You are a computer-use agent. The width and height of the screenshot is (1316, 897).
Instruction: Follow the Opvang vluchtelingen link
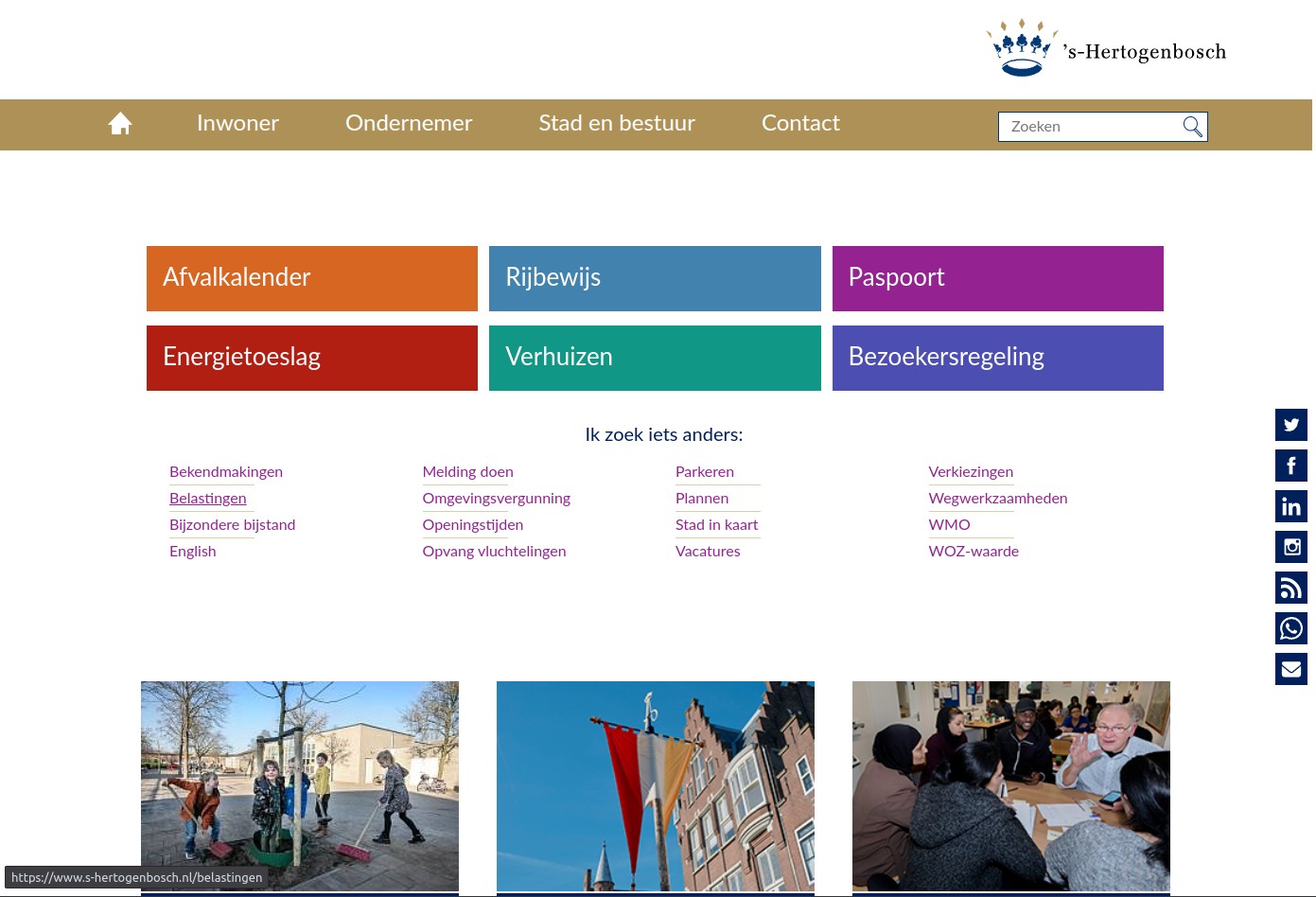coord(495,551)
